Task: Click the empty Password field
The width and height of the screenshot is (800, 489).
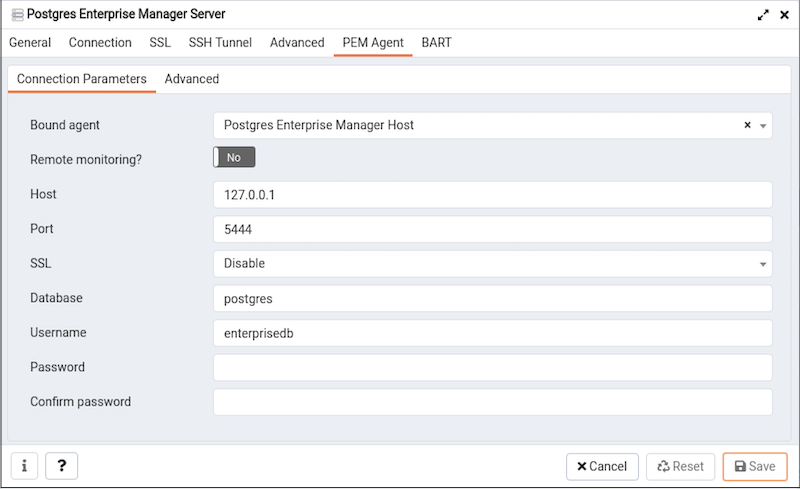Action: click(x=492, y=368)
